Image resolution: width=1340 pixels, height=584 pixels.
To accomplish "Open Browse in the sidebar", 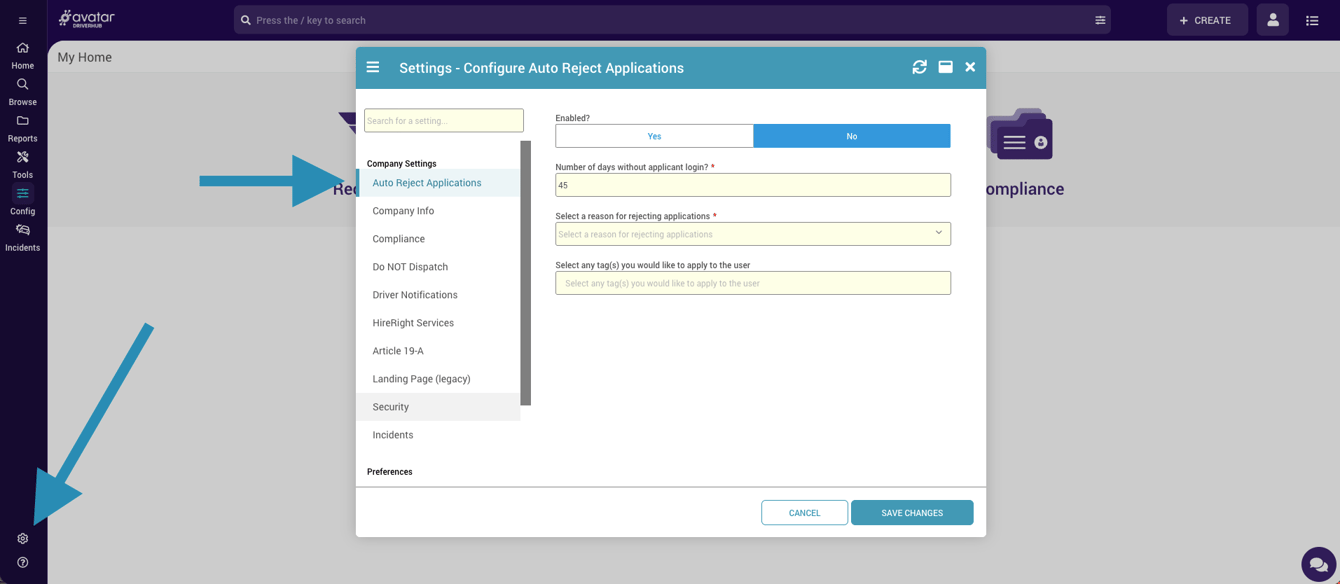I will coord(22,92).
